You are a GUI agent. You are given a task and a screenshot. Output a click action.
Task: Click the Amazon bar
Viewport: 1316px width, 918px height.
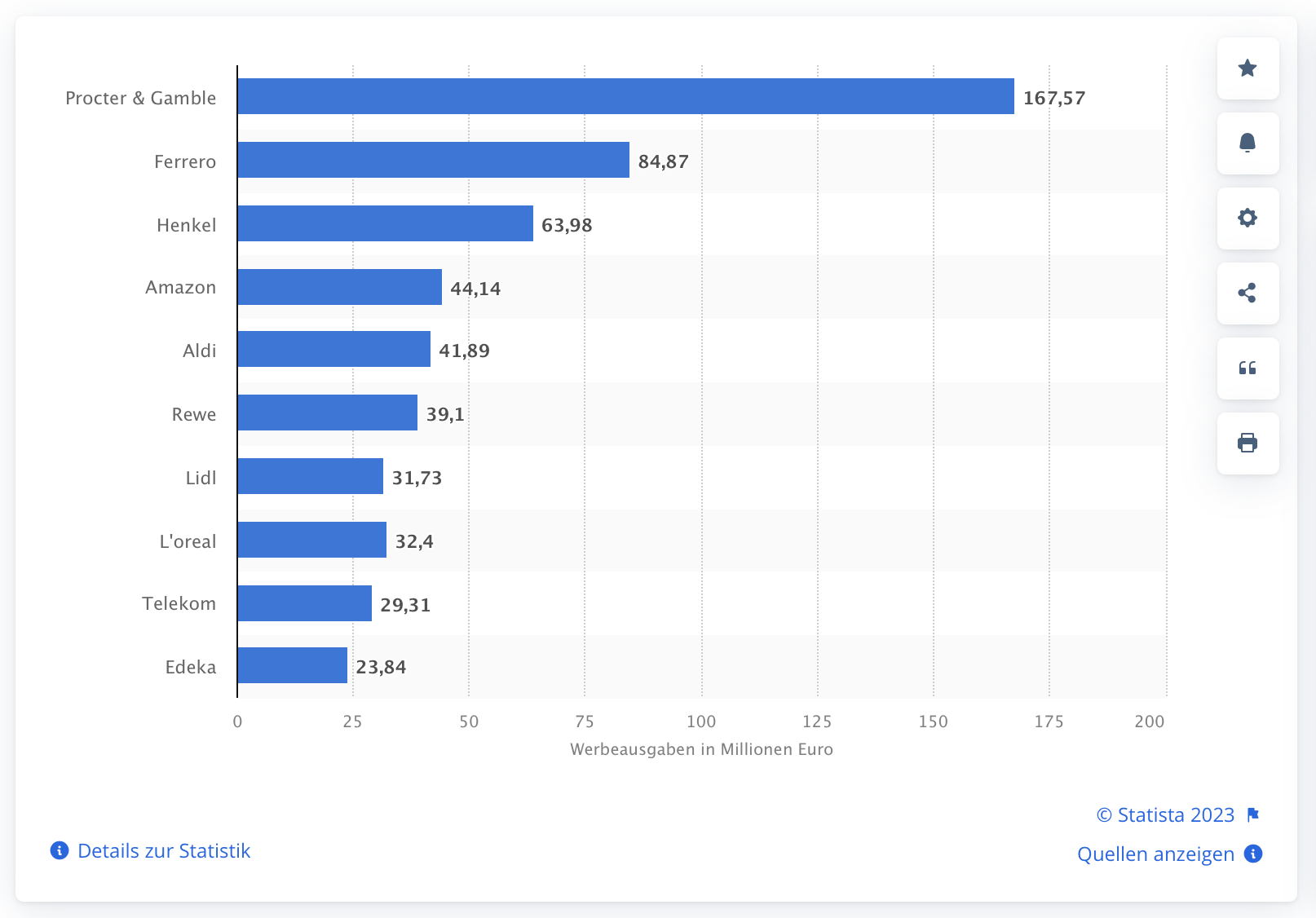(340, 287)
